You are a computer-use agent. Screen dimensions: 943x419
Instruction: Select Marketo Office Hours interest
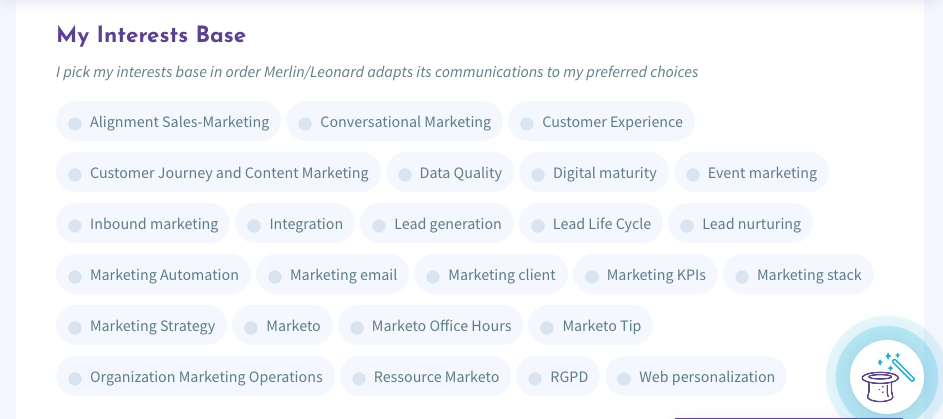coord(431,326)
